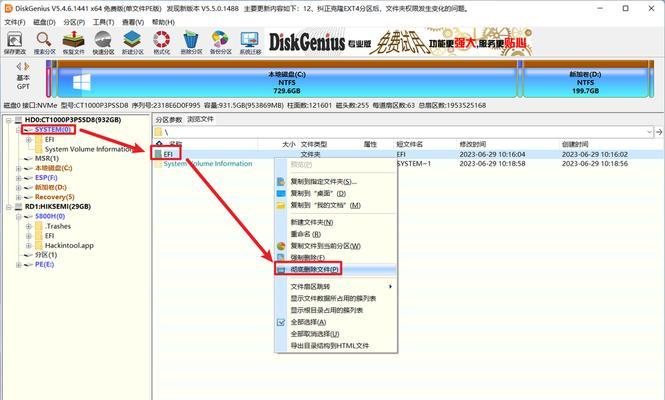665x400 pixels.
Task: Click the path input field showing backslash
Action: (x=400, y=132)
